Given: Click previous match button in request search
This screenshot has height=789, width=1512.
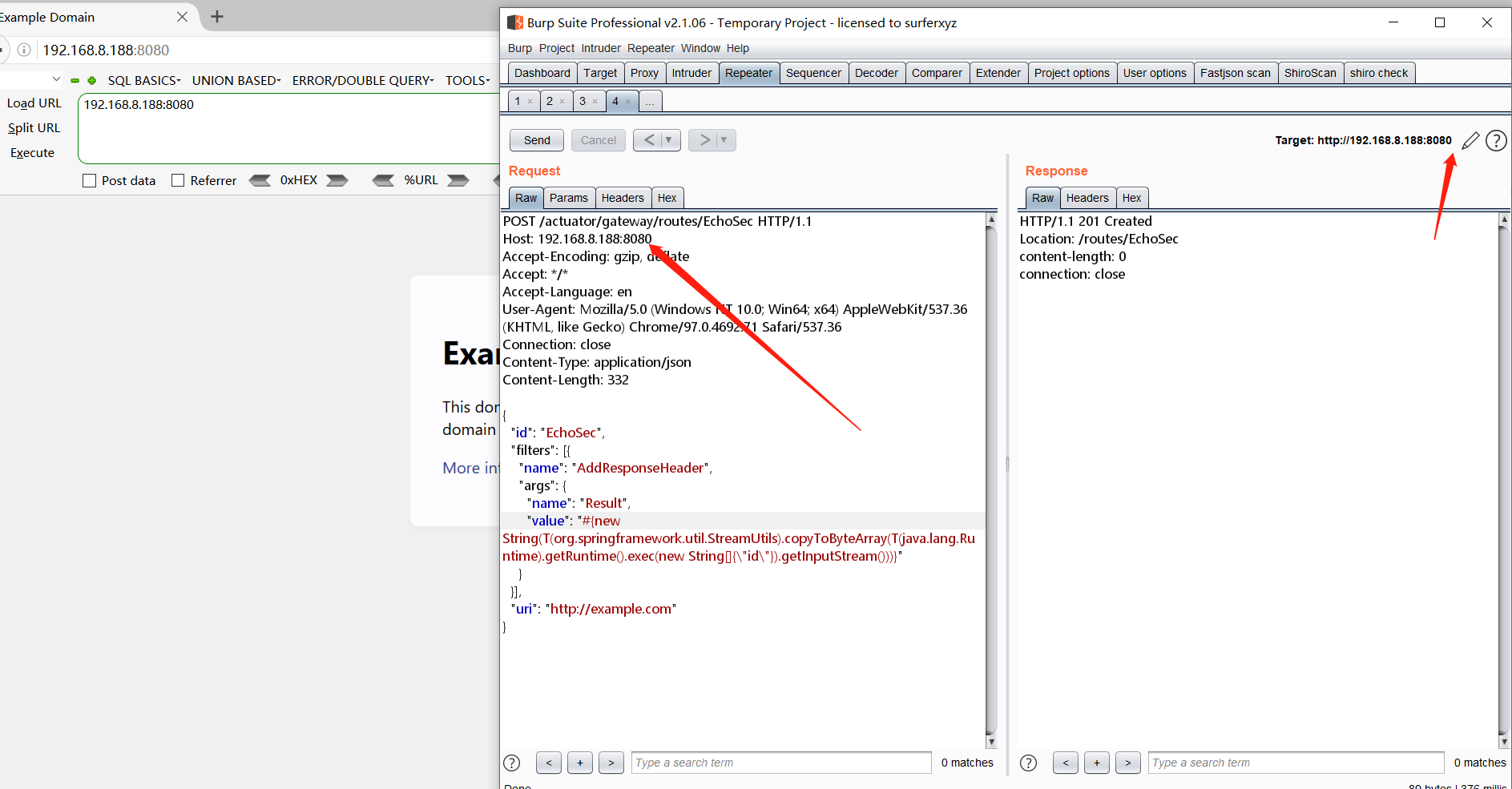Looking at the screenshot, I should [x=549, y=763].
